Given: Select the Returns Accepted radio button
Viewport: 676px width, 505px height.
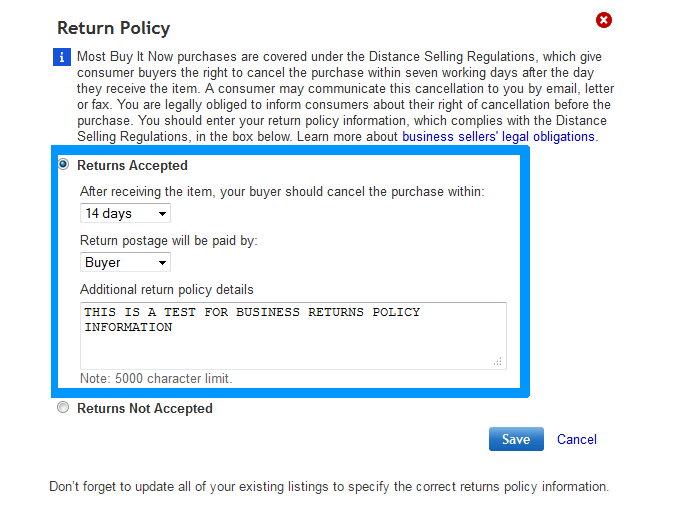Looking at the screenshot, I should pyautogui.click(x=64, y=165).
